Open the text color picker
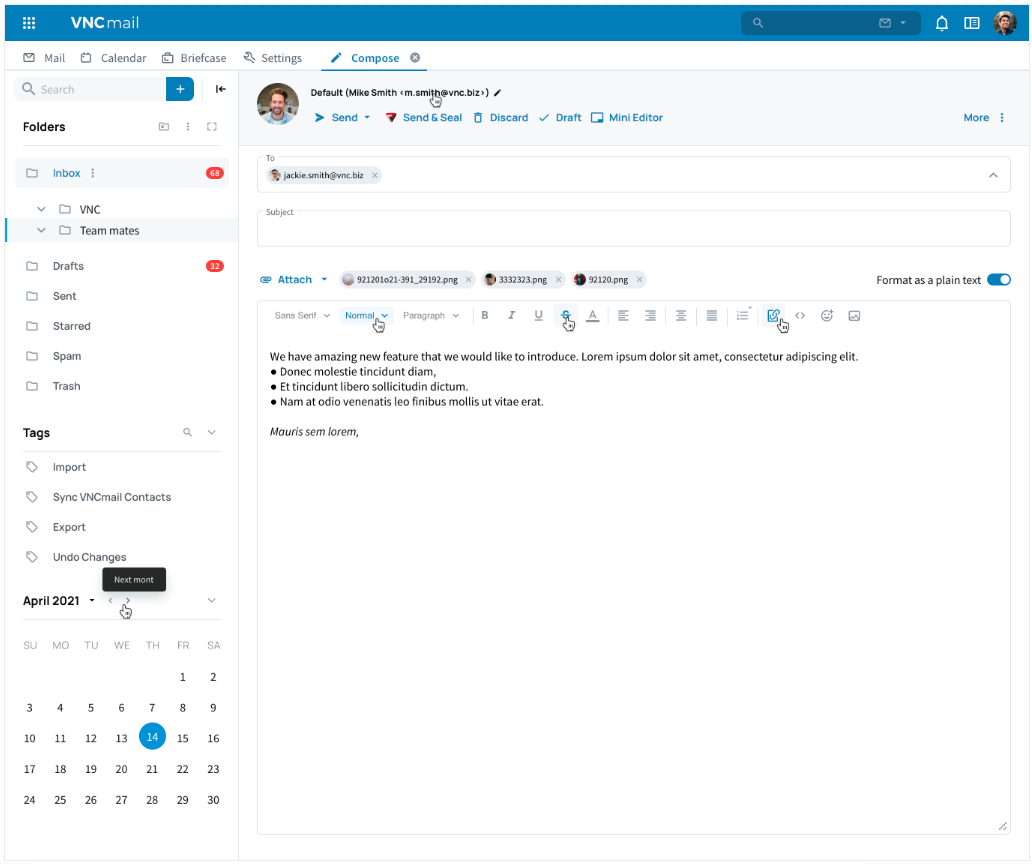The height and width of the screenshot is (864, 1032). [x=592, y=316]
